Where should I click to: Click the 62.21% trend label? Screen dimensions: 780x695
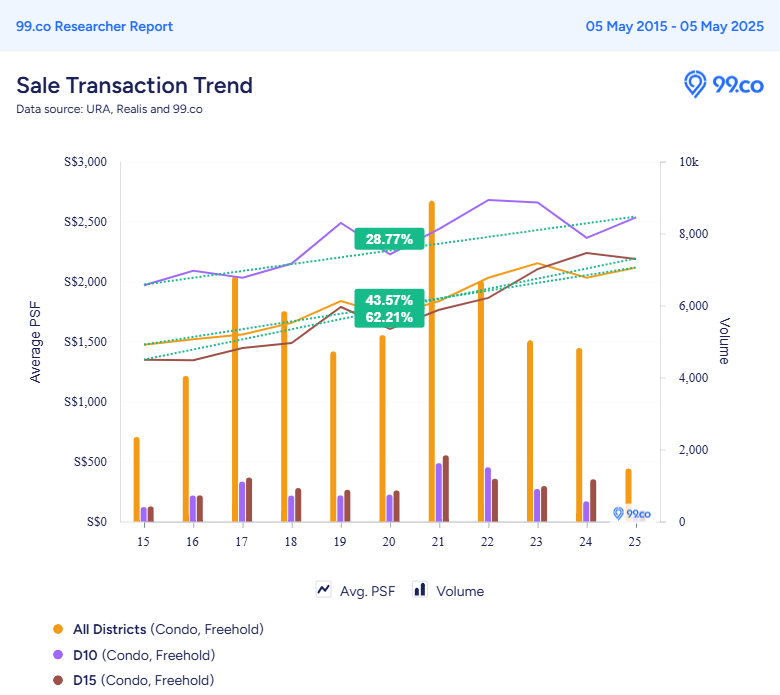389,317
